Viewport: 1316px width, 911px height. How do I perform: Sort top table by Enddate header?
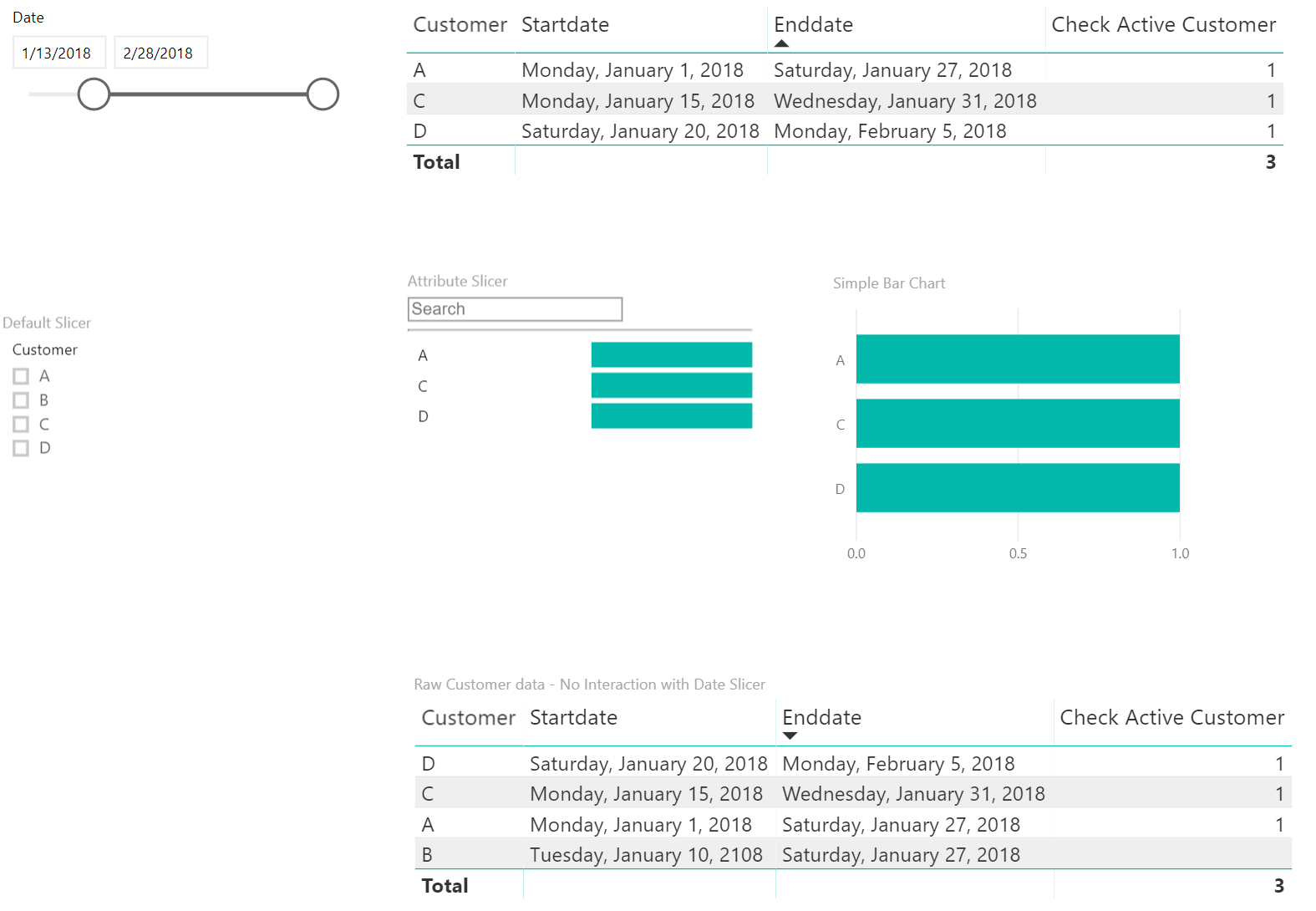pyautogui.click(x=813, y=25)
